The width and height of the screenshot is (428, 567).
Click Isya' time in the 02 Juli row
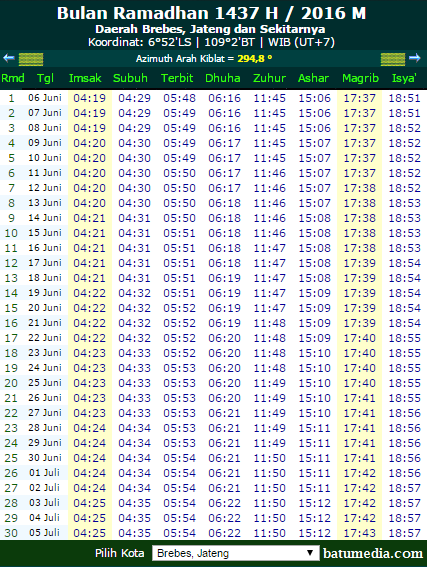click(x=405, y=488)
